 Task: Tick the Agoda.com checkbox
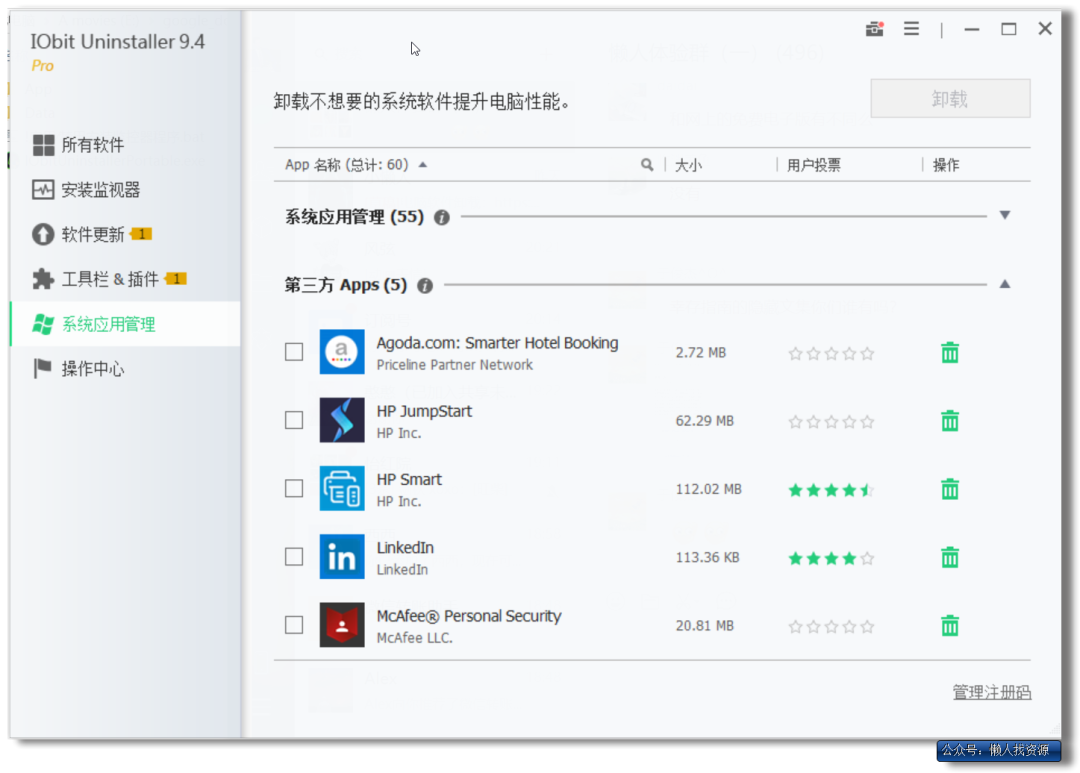[x=294, y=352]
